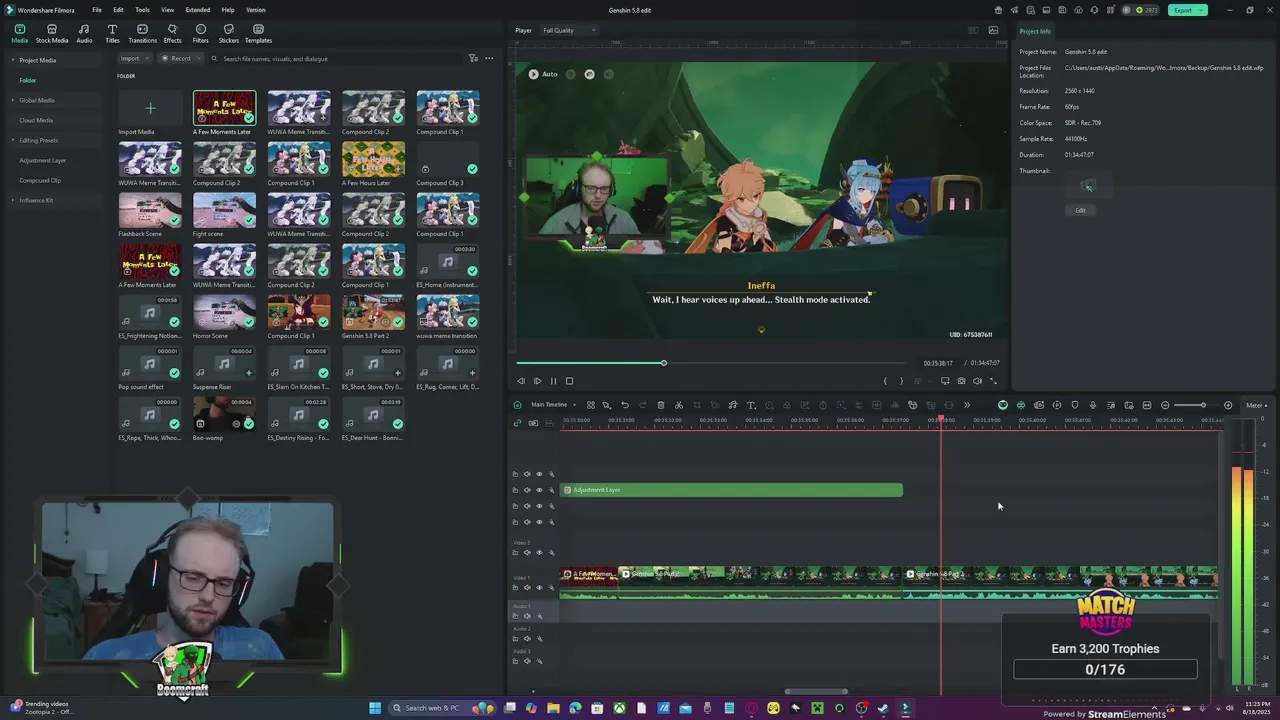This screenshot has width=1280, height=720.
Task: Delete selected clip with trash icon
Action: click(x=661, y=405)
